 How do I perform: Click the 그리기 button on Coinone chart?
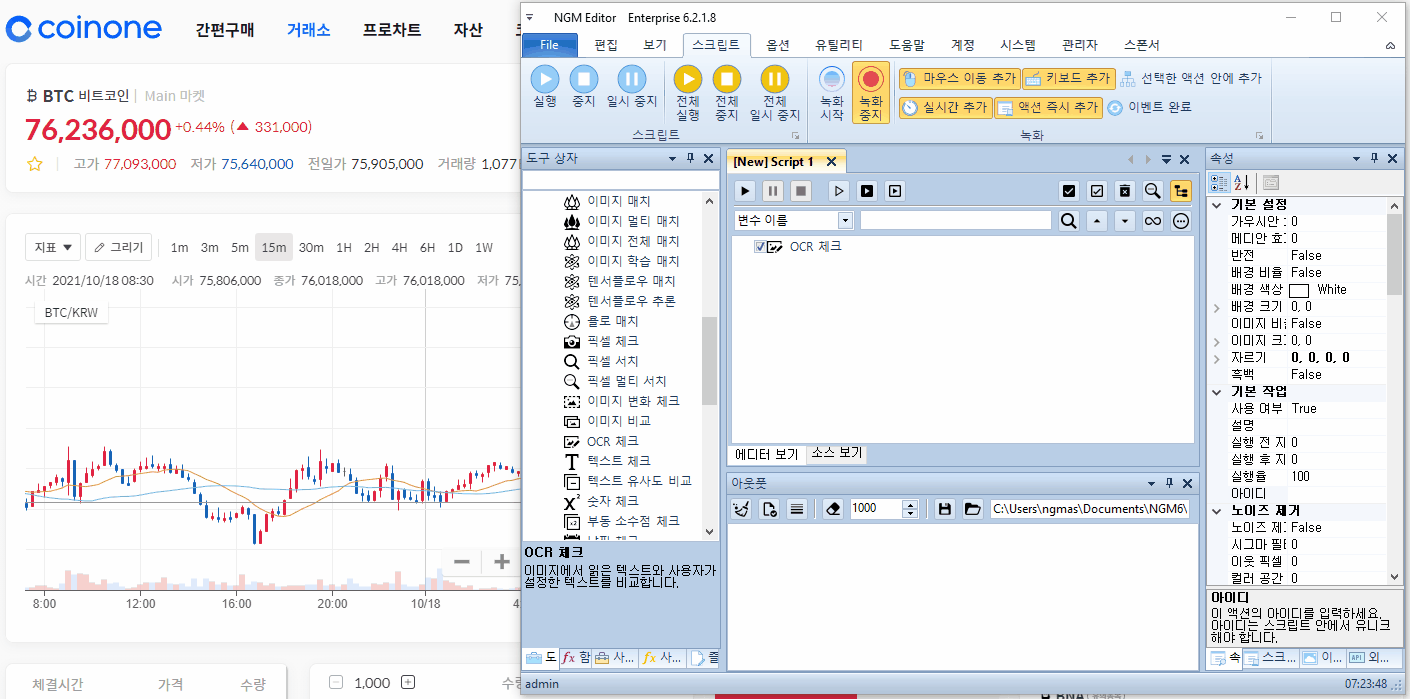point(119,247)
